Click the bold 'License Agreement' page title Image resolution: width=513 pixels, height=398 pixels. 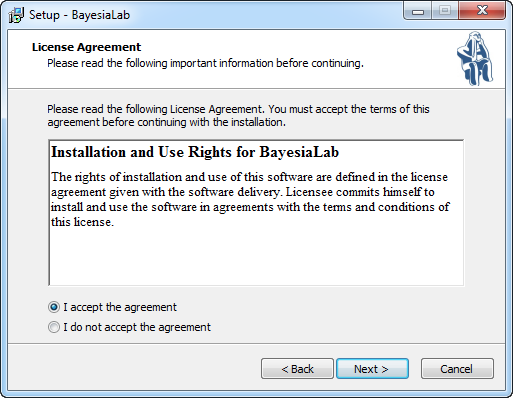[86, 47]
